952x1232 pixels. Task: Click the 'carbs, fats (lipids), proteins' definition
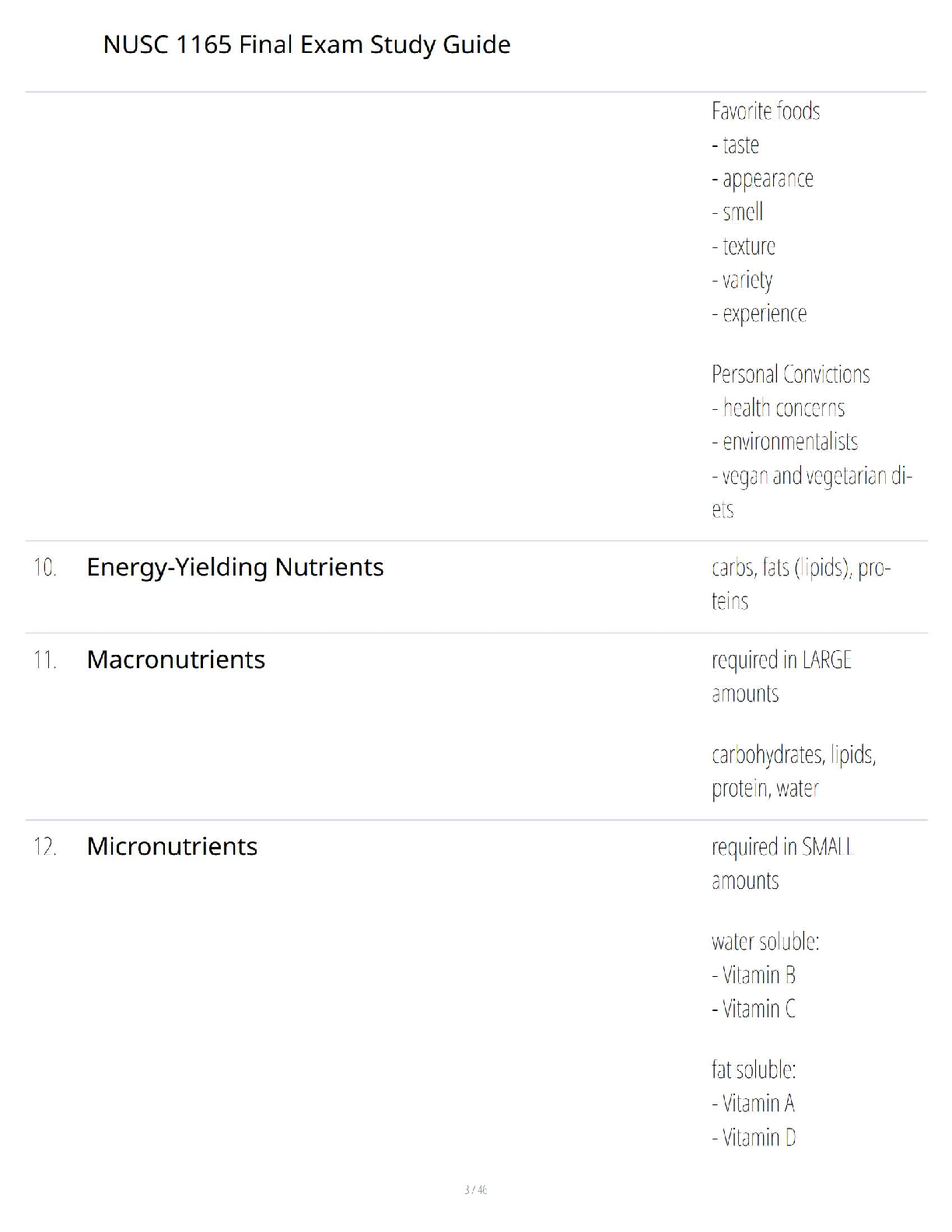[x=801, y=584]
